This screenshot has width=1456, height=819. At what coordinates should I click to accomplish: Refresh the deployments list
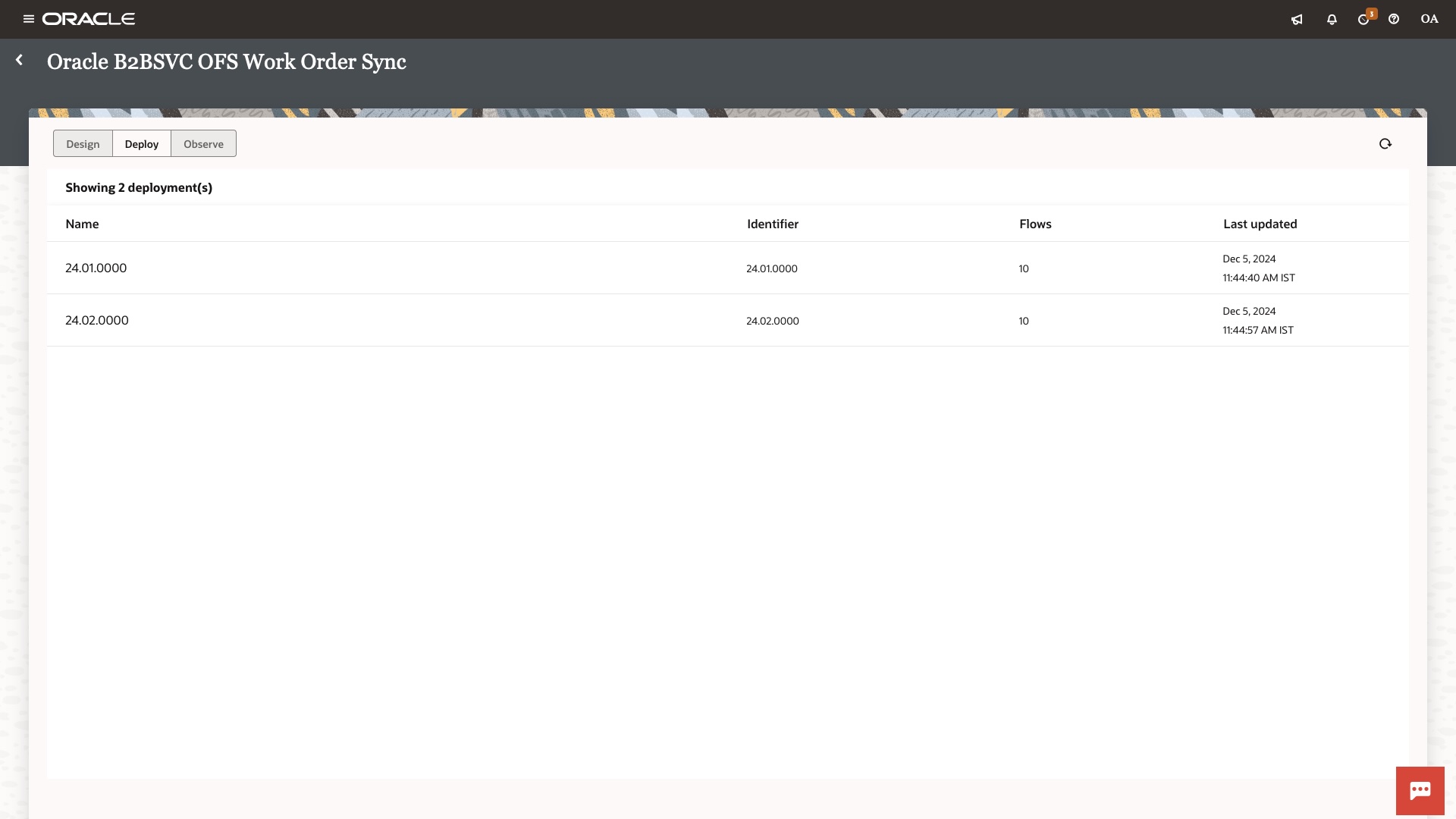(1385, 143)
